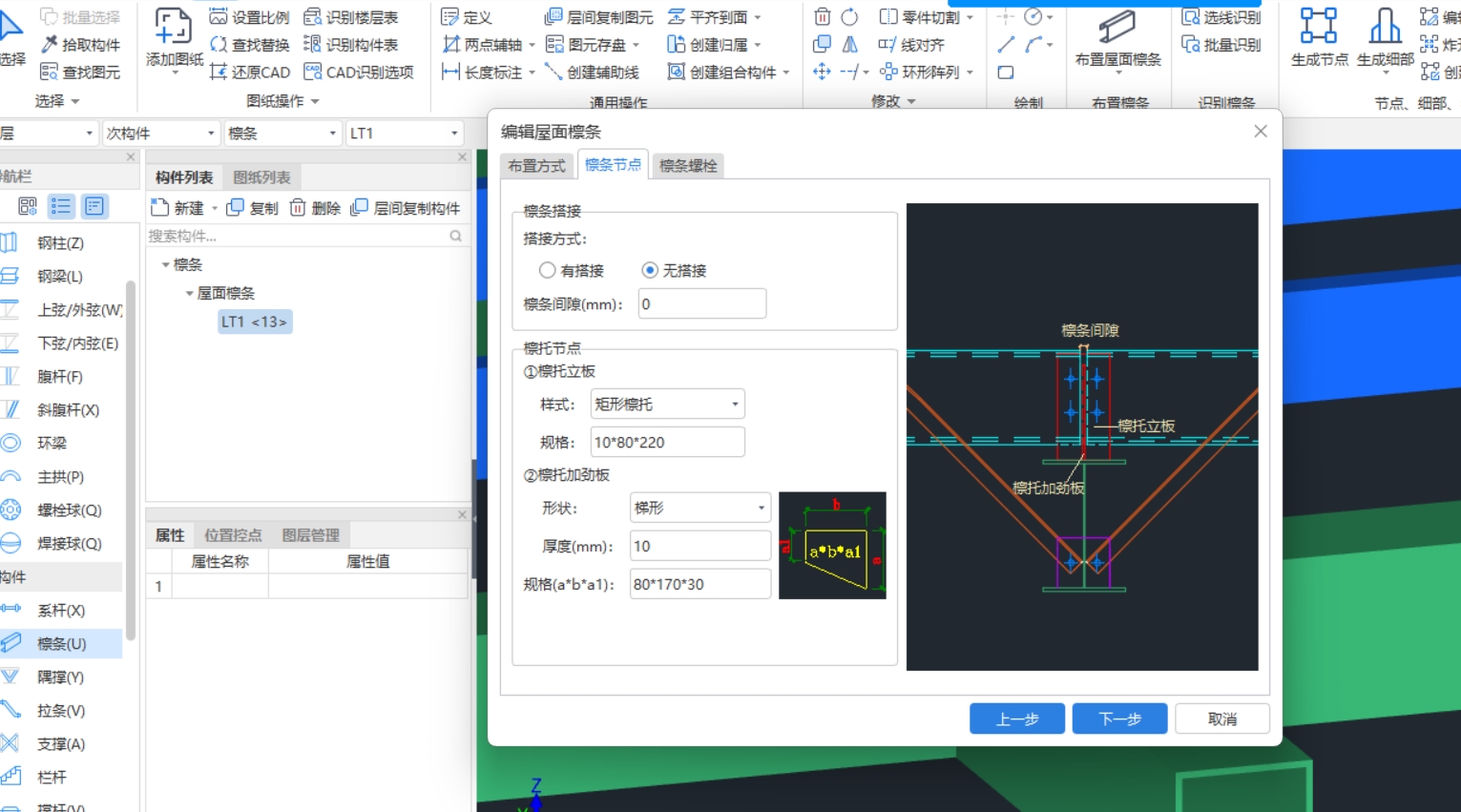
Task: Click the 还原CAD tool
Action: [249, 73]
